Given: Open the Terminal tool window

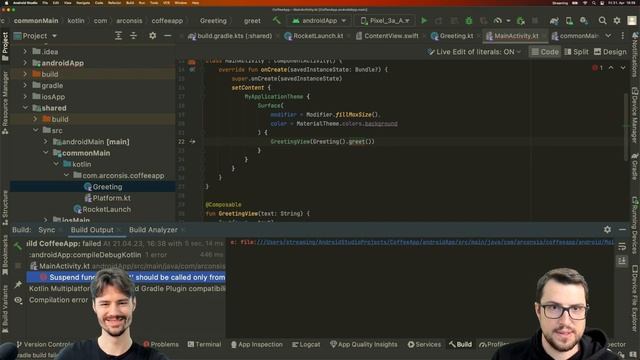Looking at the screenshot, I should click(x=204, y=344).
